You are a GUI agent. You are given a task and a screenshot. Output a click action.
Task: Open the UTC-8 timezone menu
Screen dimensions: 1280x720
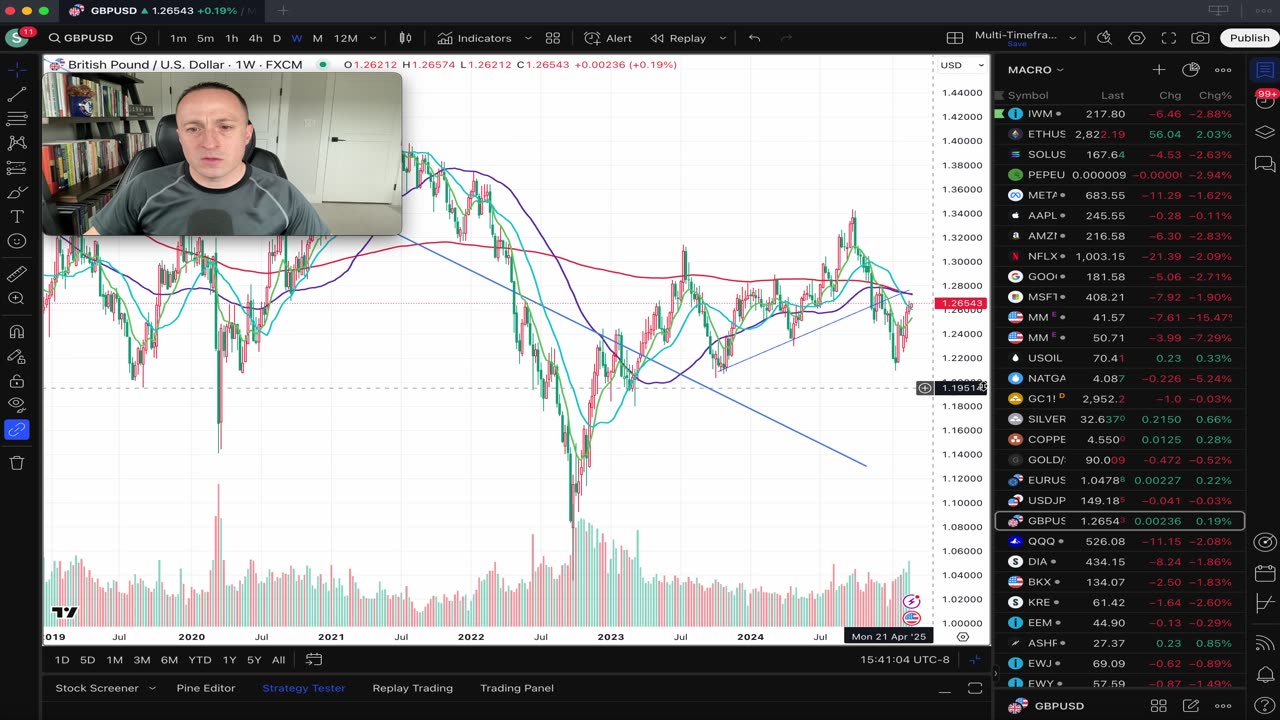pos(905,659)
